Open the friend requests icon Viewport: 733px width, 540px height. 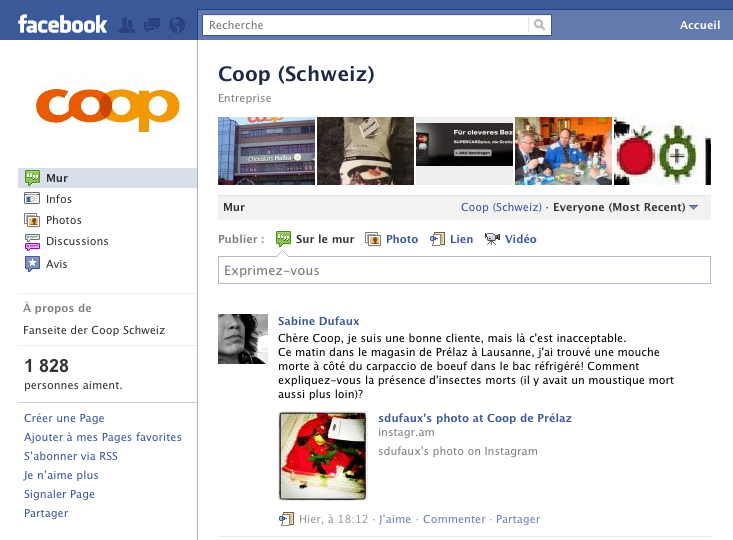127,25
